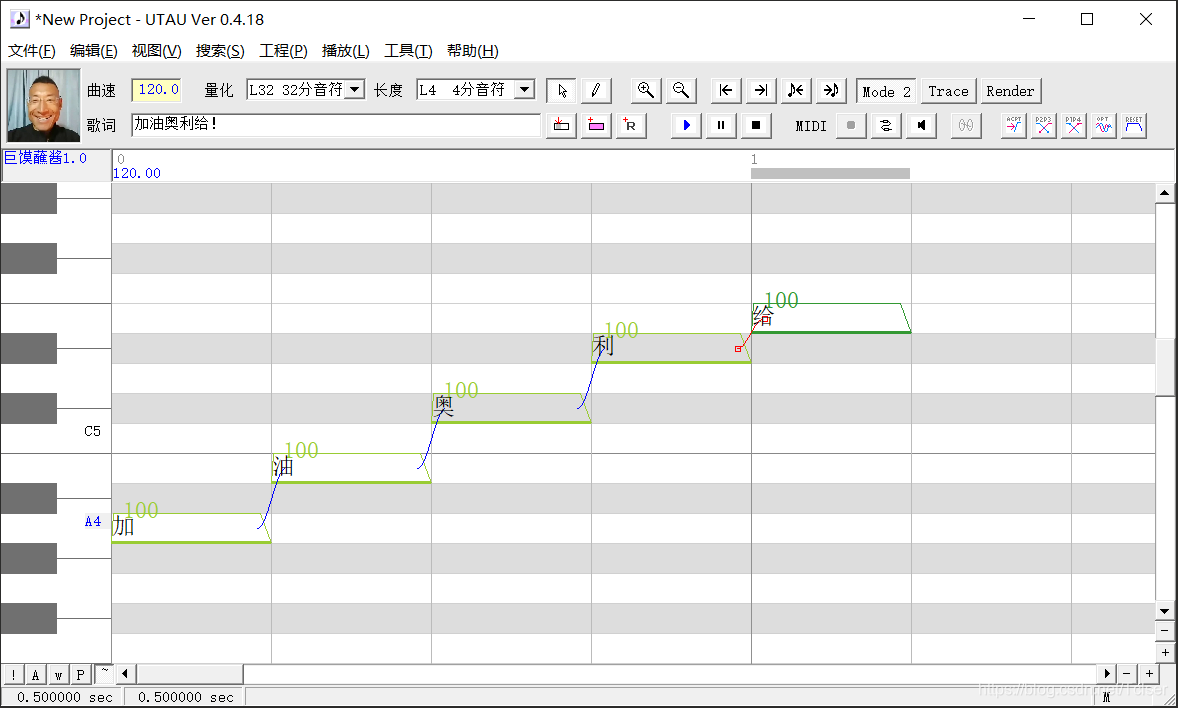The width and height of the screenshot is (1178, 708).
Task: Start playback with the blue play button
Action: point(686,126)
